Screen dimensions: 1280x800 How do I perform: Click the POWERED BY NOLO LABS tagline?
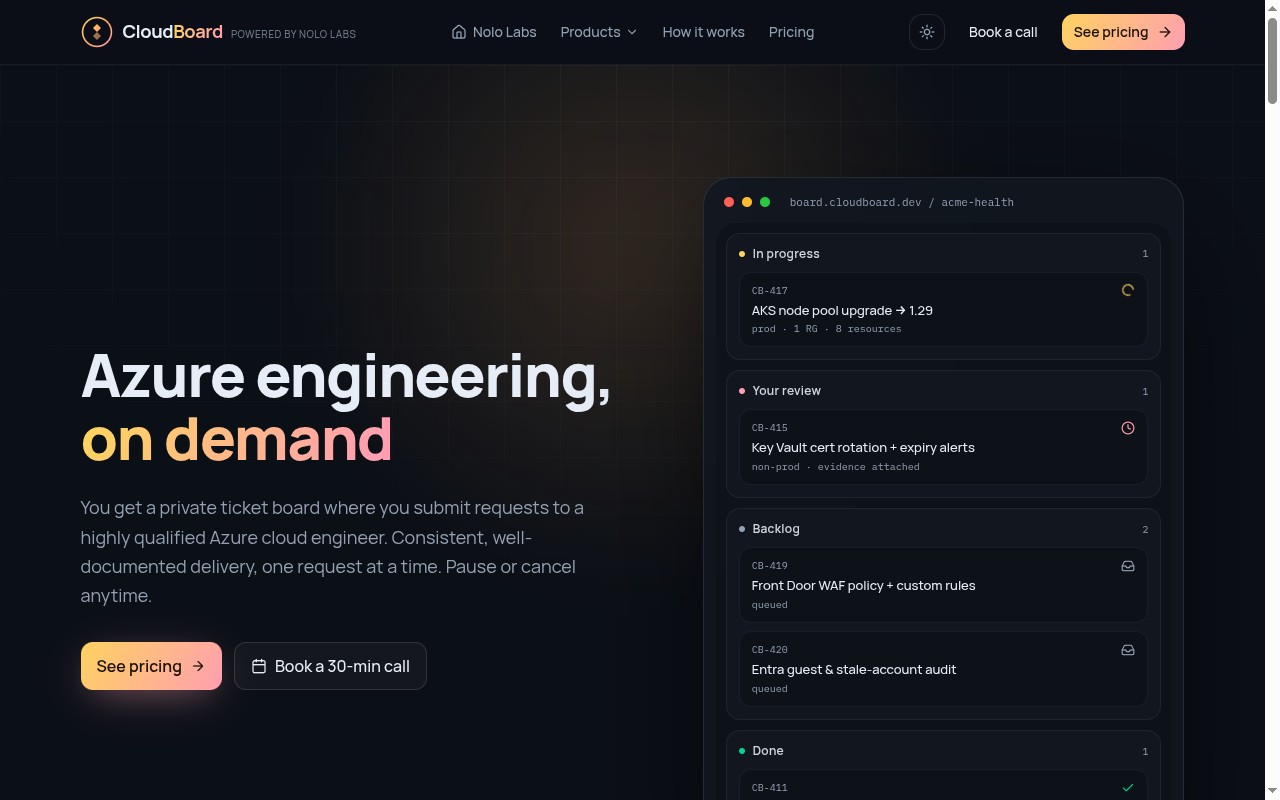point(293,34)
